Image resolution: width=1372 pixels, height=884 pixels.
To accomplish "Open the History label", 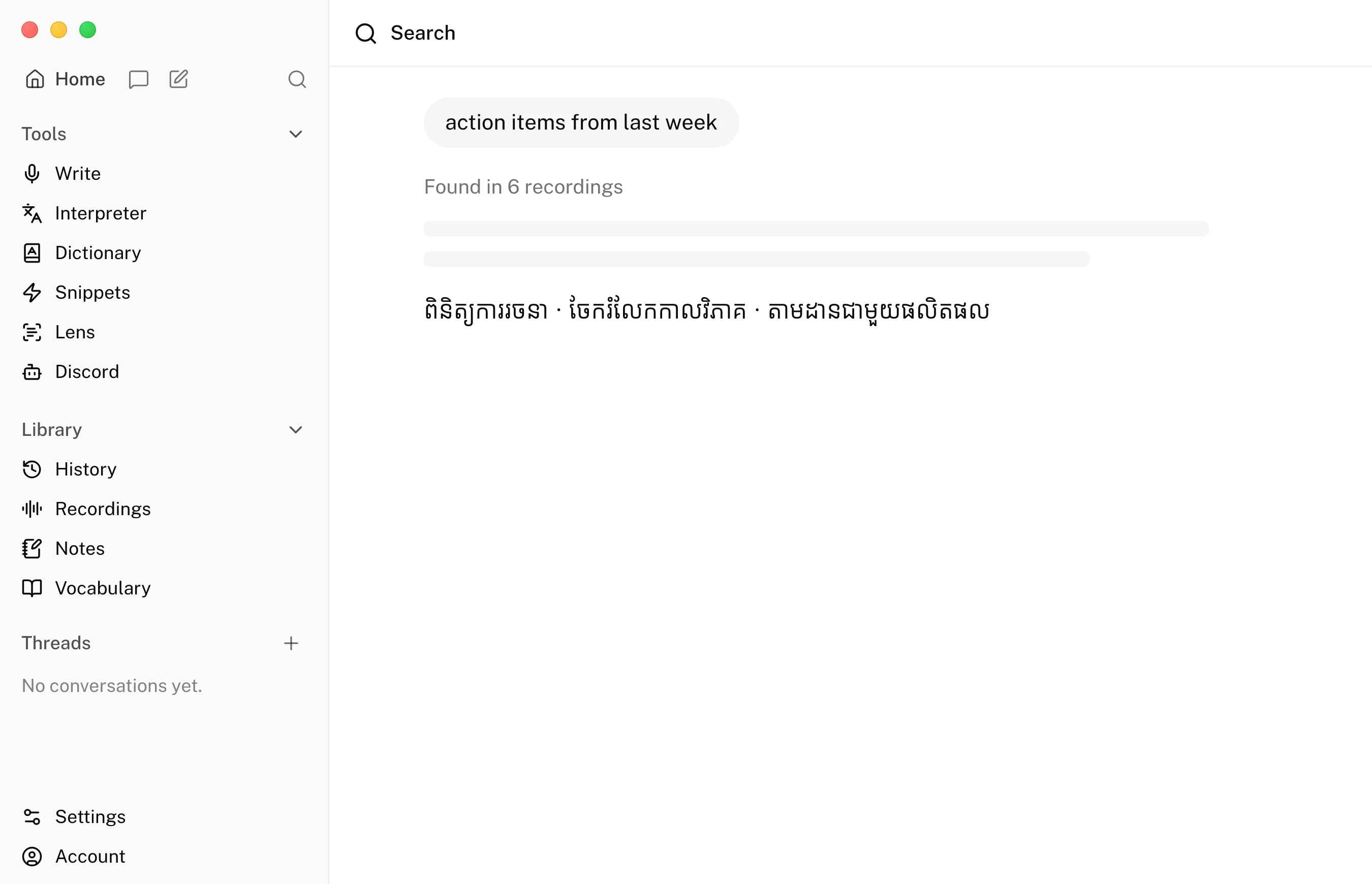I will coord(86,469).
